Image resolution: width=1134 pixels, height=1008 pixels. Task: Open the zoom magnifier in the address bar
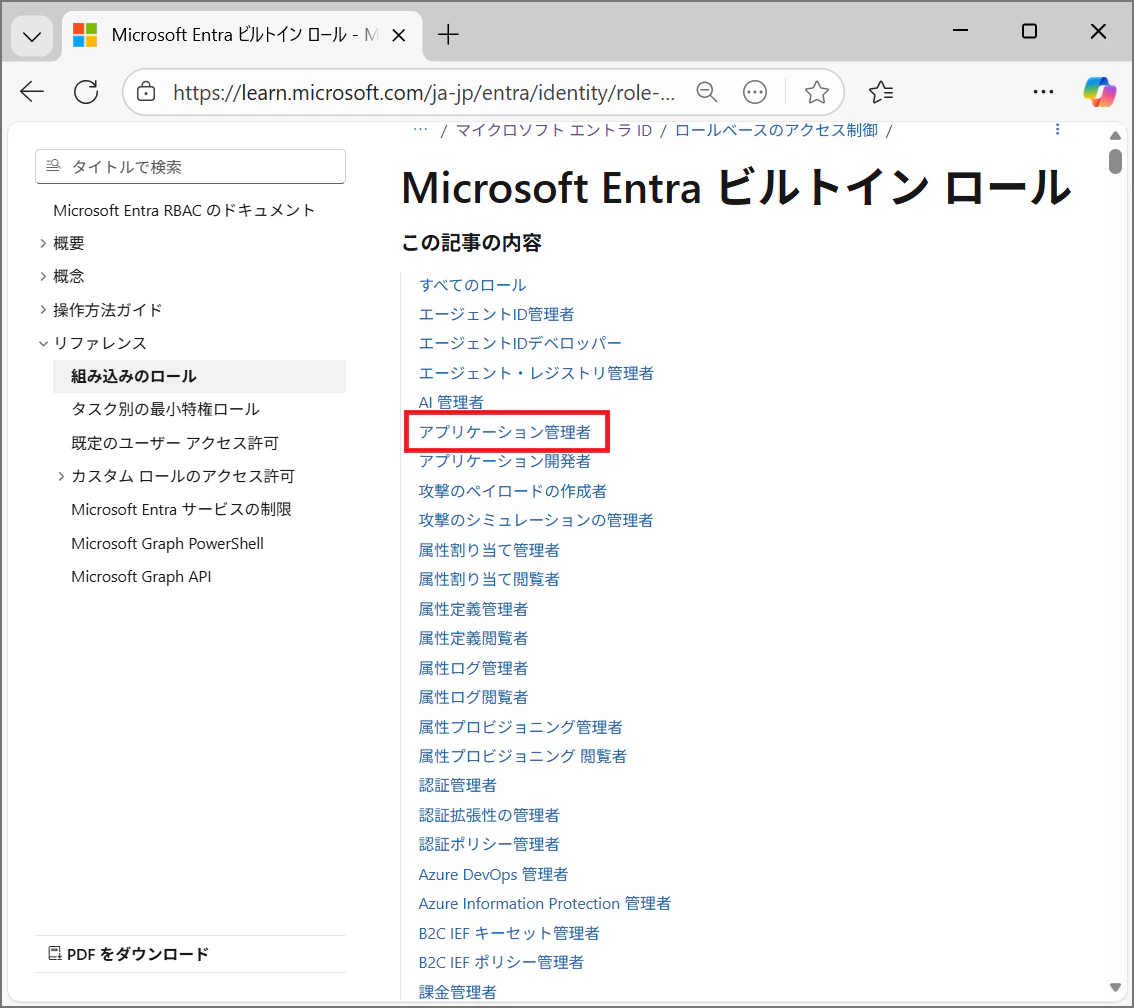click(707, 92)
